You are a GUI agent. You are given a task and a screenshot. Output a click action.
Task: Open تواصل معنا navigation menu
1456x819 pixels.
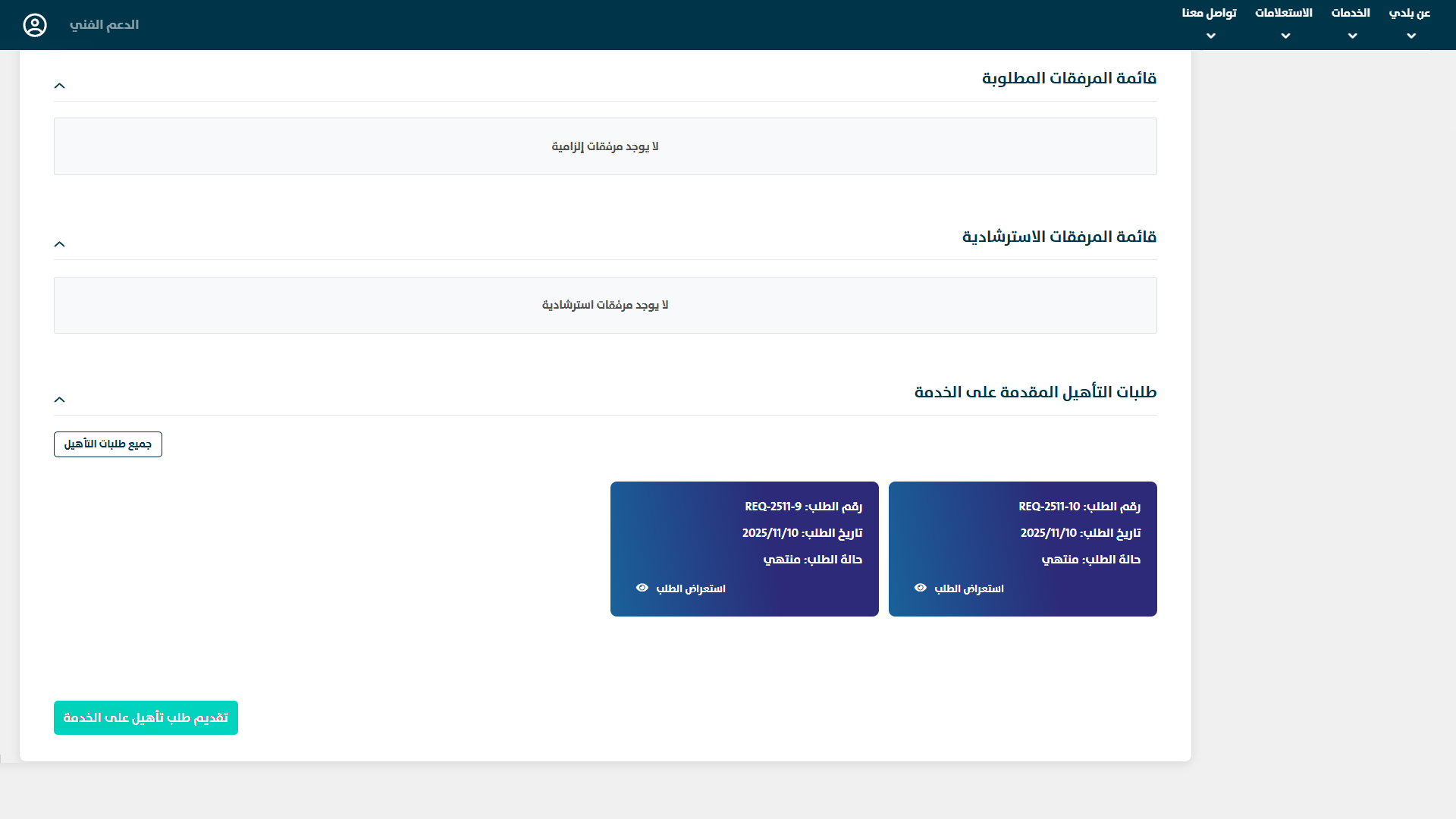click(1209, 13)
